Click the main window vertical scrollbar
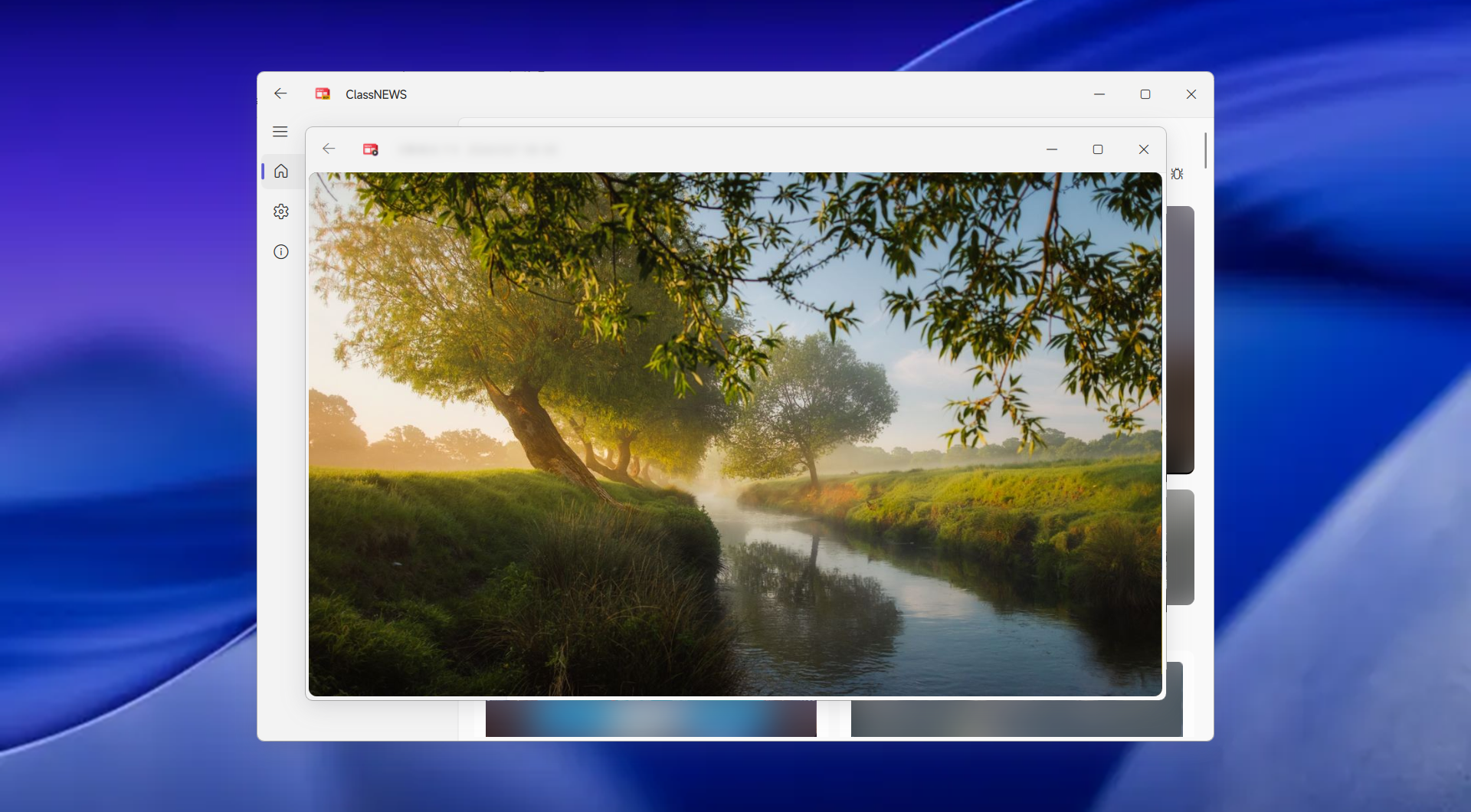The image size is (1471, 812). click(x=1205, y=150)
